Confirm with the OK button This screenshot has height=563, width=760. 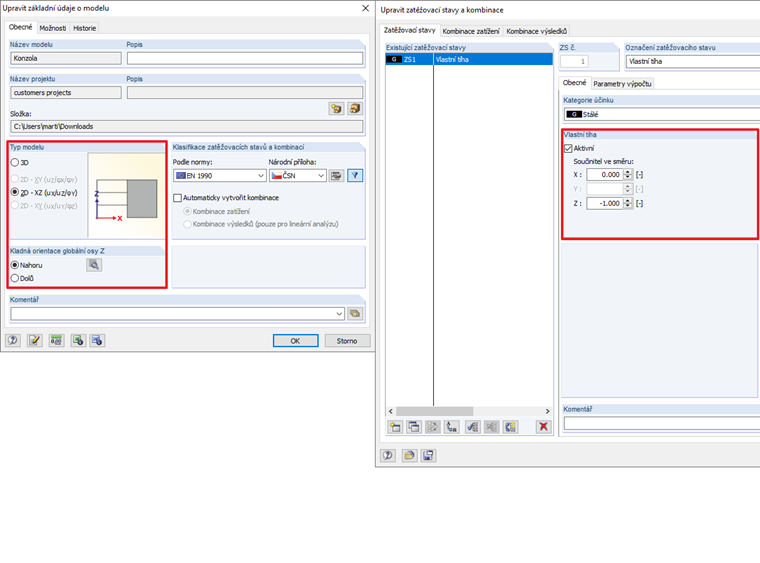pyautogui.click(x=295, y=341)
